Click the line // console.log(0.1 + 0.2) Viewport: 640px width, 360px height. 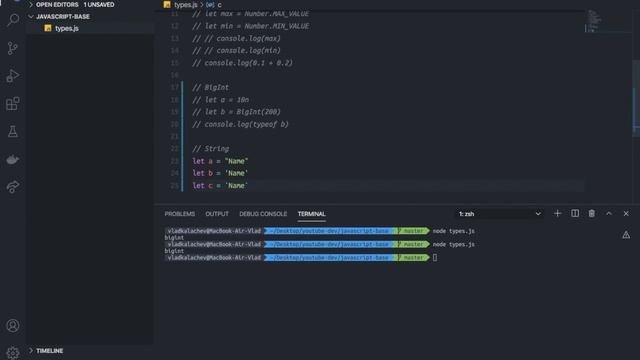pos(242,63)
